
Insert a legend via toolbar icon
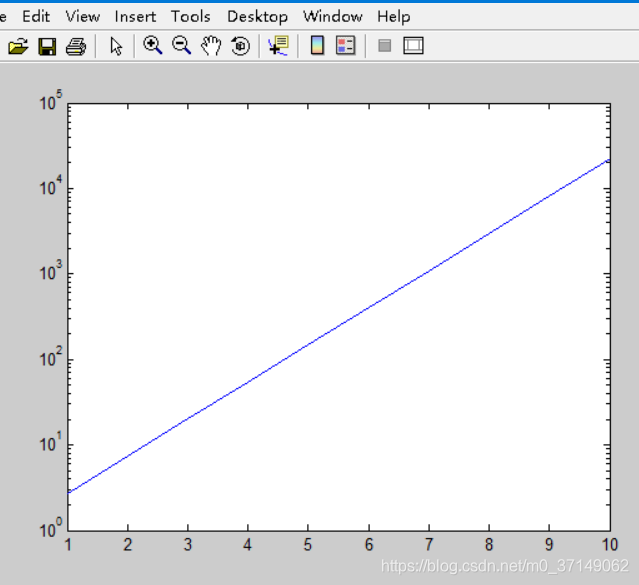[346, 45]
